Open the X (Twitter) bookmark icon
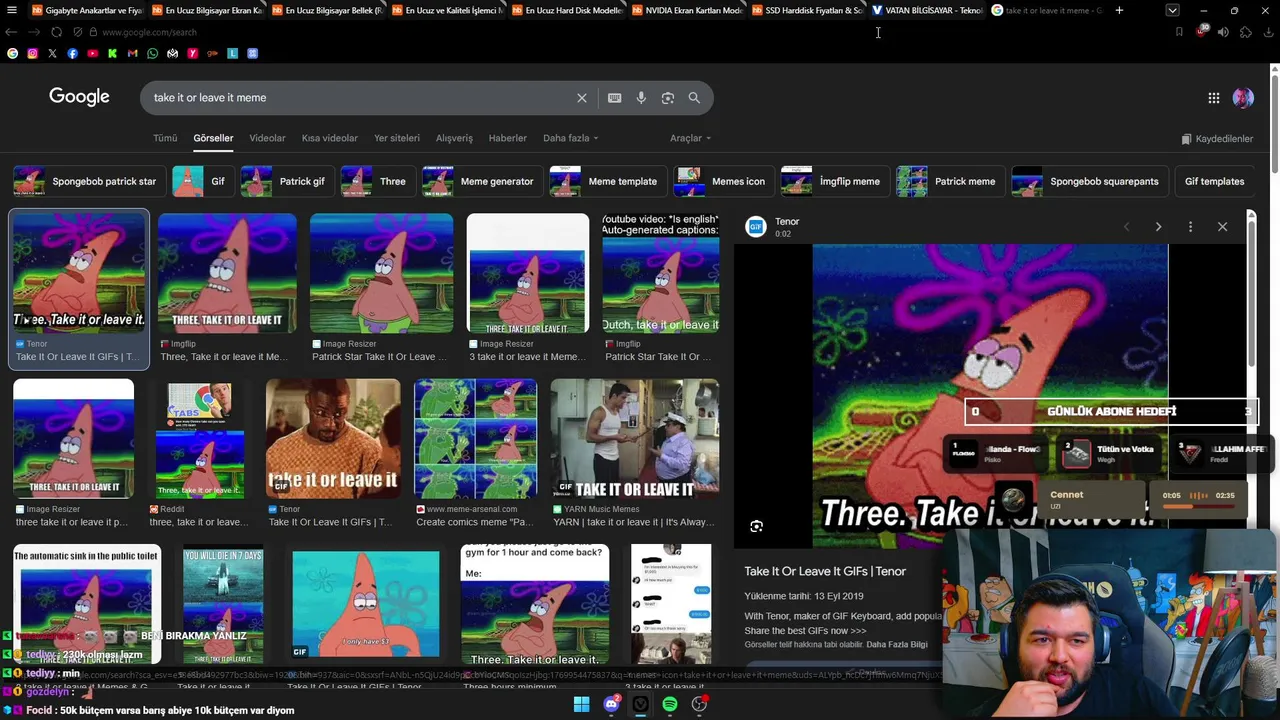The height and width of the screenshot is (720, 1280). pos(52,53)
